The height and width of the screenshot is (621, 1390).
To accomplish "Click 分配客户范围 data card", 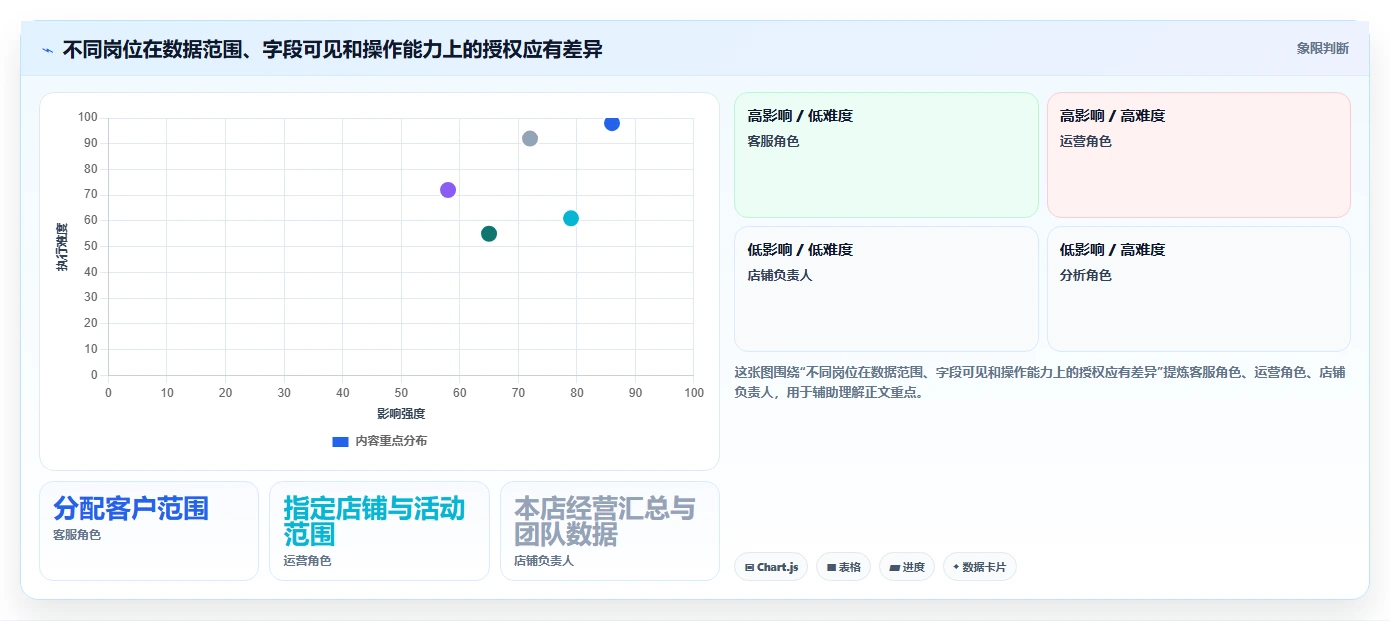I will 149,531.
